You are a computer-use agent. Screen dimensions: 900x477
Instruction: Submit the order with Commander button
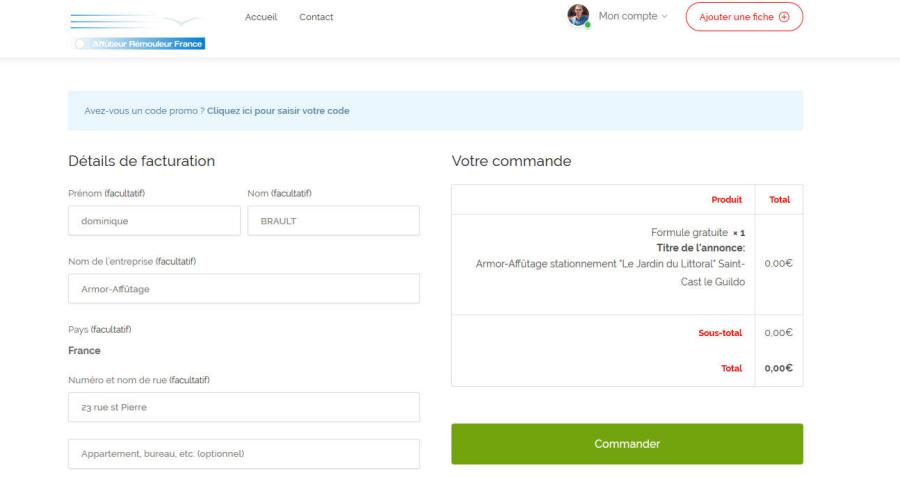coord(626,444)
